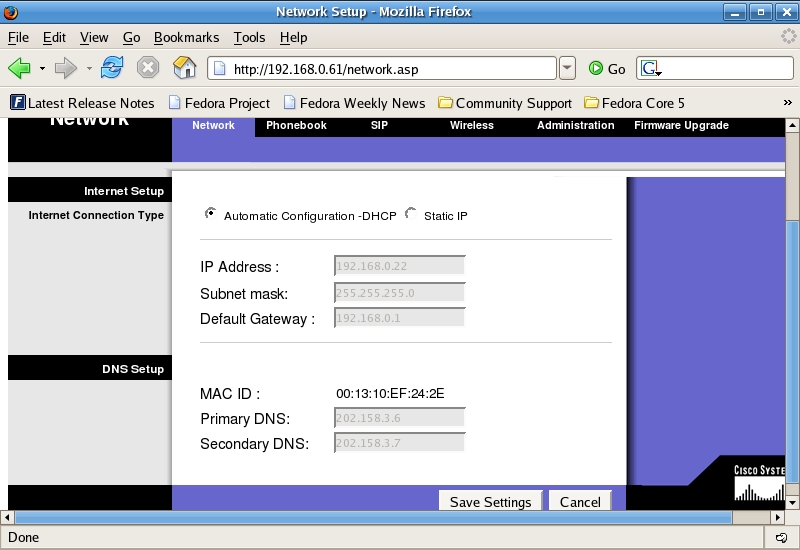
Task: Go to the Home page icon
Action: point(184,68)
